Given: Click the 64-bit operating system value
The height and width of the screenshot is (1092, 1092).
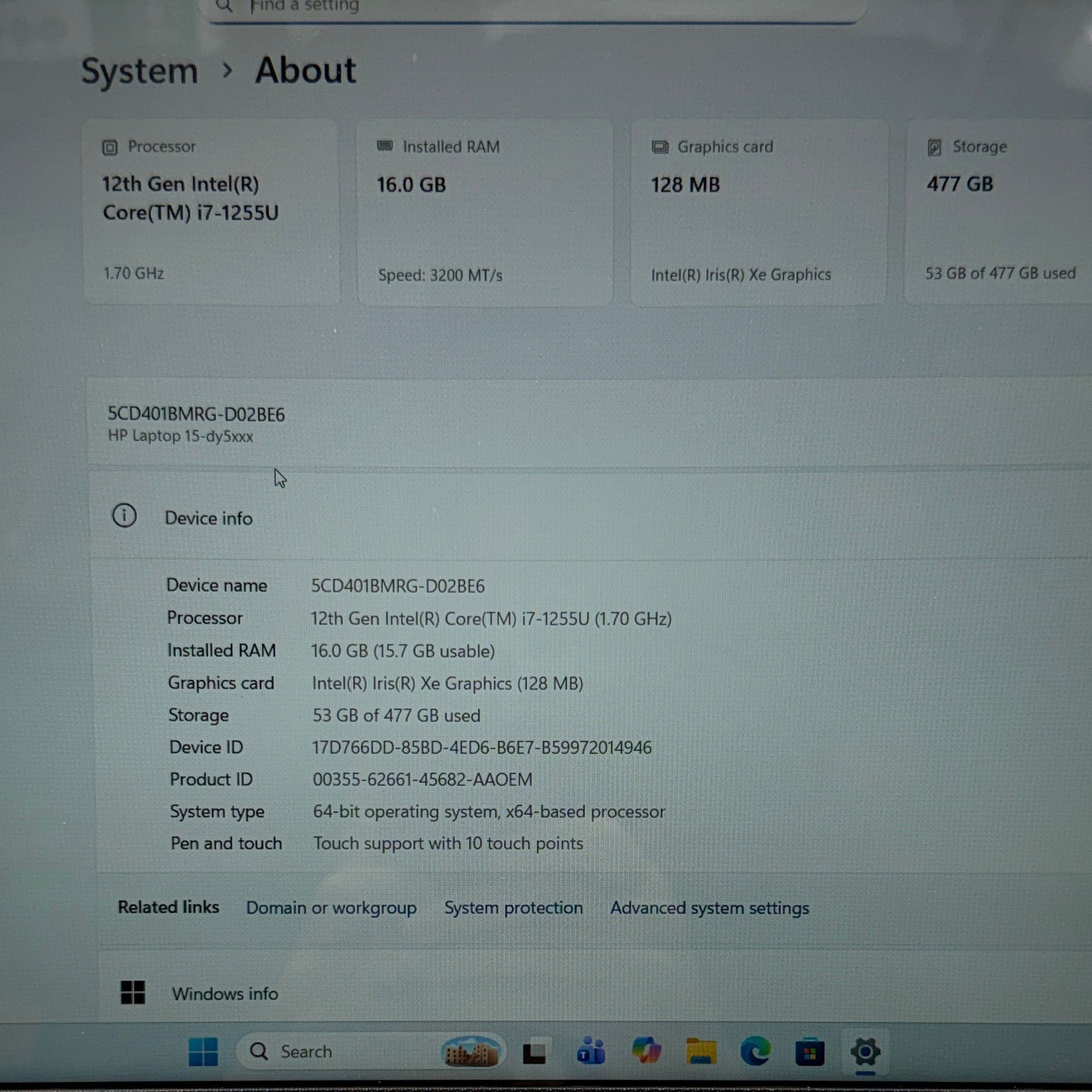Looking at the screenshot, I should pyautogui.click(x=489, y=811).
